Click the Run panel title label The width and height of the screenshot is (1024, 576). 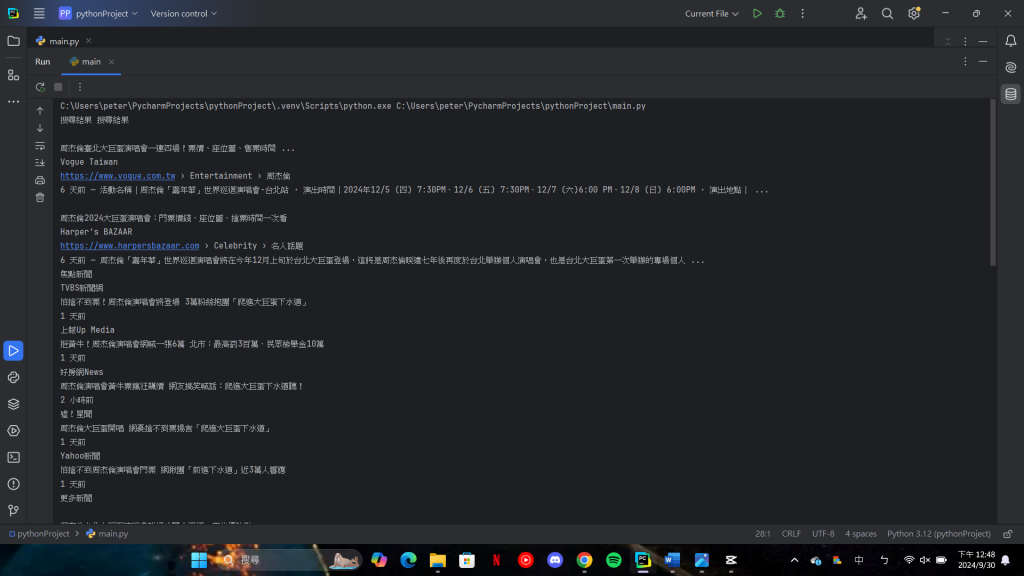(x=42, y=61)
